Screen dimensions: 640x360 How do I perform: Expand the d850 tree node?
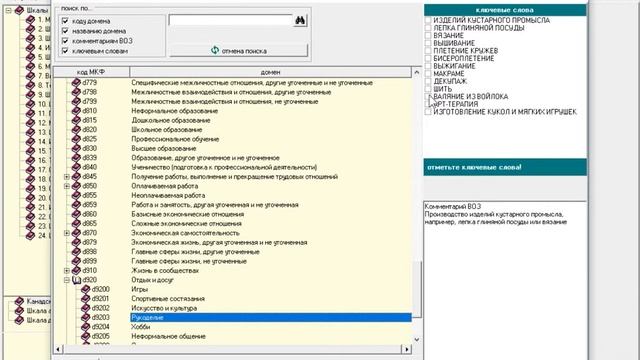click(x=67, y=186)
